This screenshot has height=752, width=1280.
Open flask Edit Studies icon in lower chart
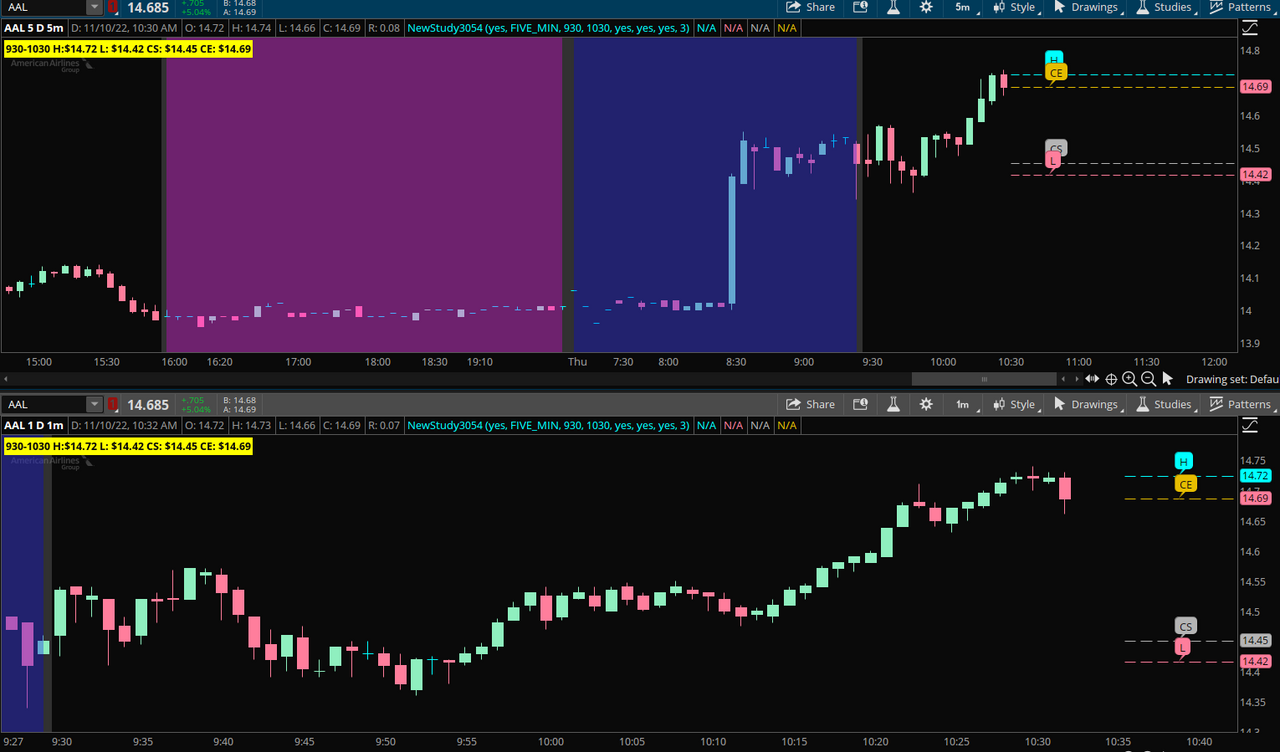pyautogui.click(x=893, y=404)
